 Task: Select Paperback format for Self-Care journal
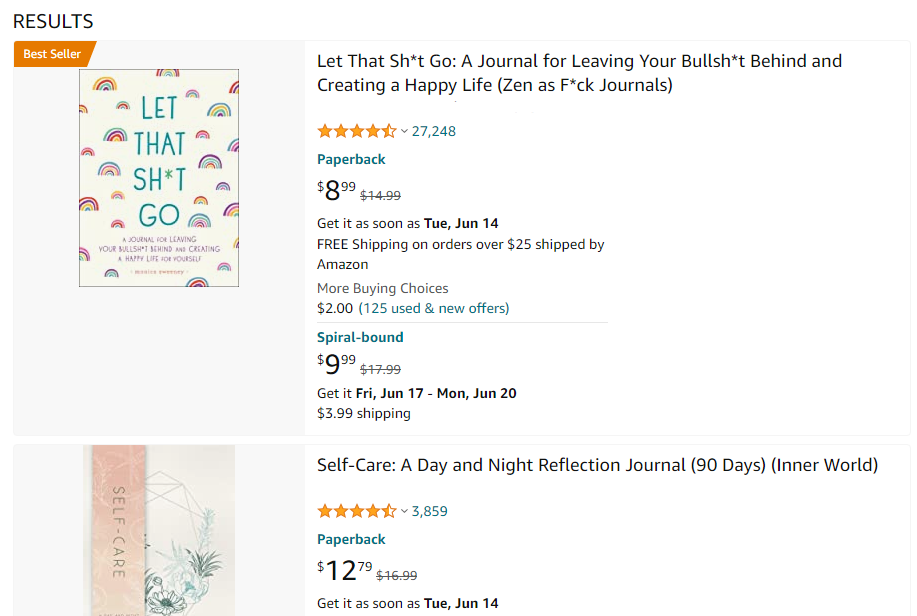pyautogui.click(x=351, y=539)
